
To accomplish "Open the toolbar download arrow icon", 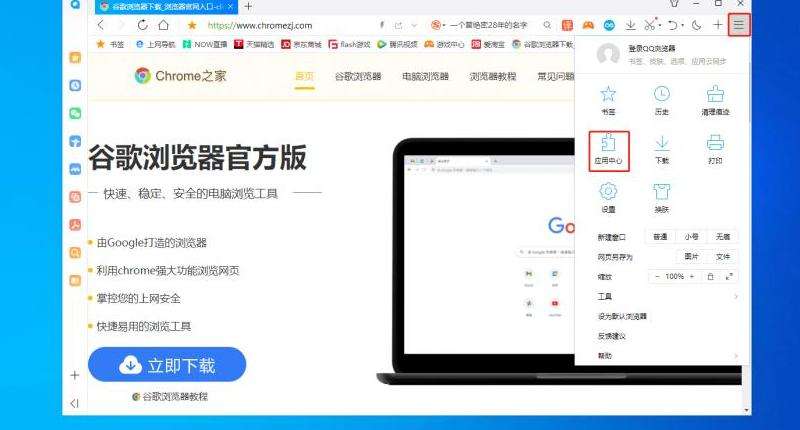I will [x=630, y=25].
